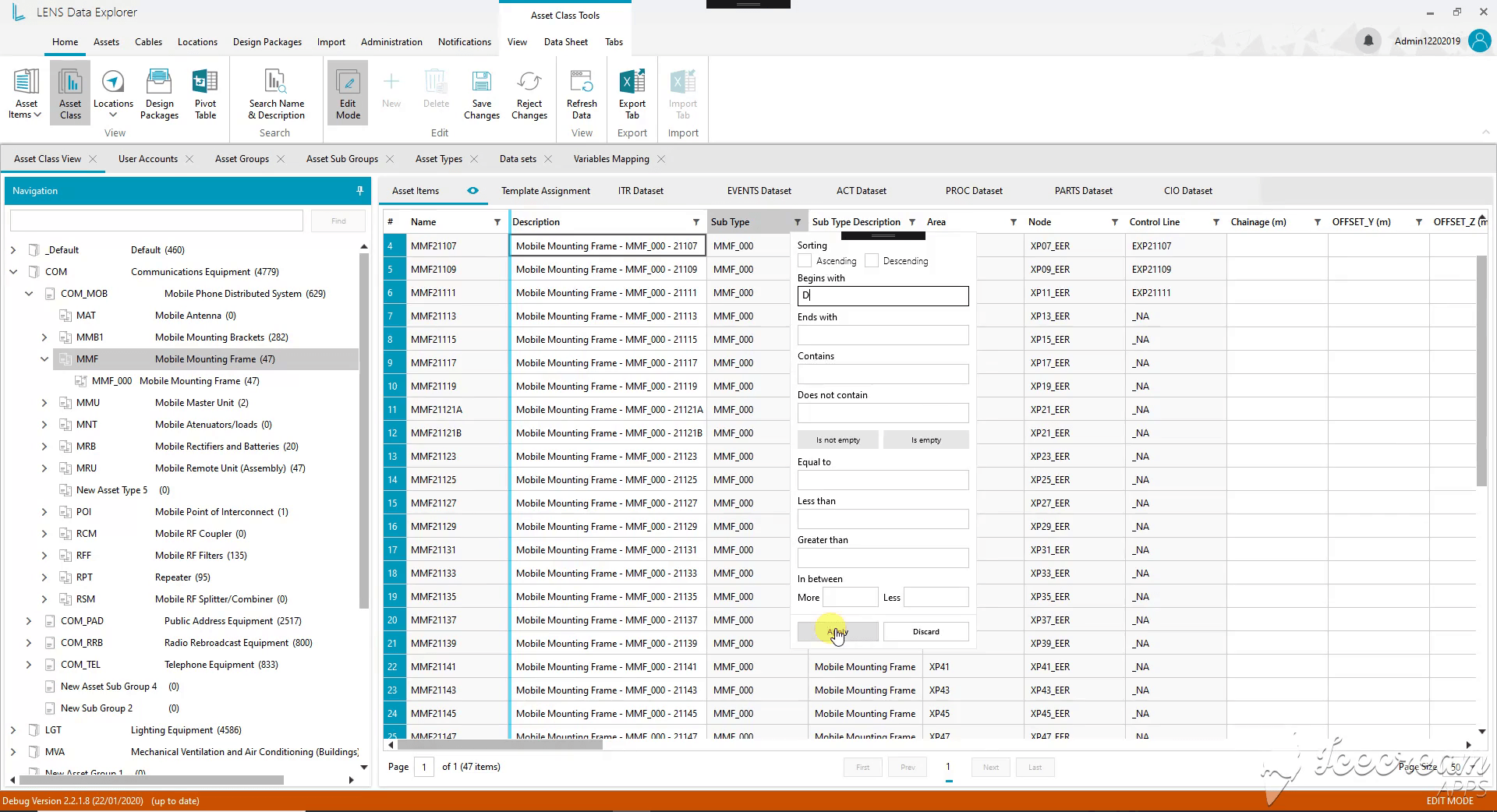This screenshot has height=812, width=1497.
Task: Expand the COM_PAD tree node
Action: tap(29, 621)
